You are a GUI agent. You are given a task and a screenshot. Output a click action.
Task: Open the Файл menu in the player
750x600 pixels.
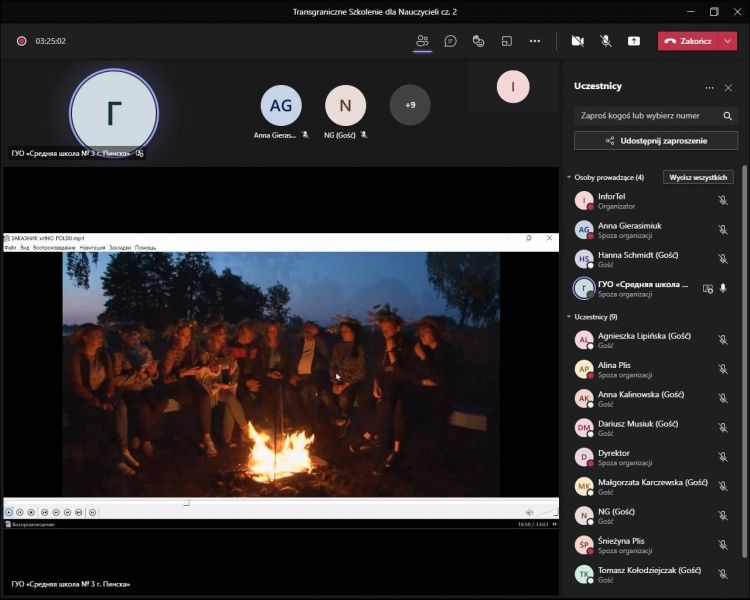[10, 247]
